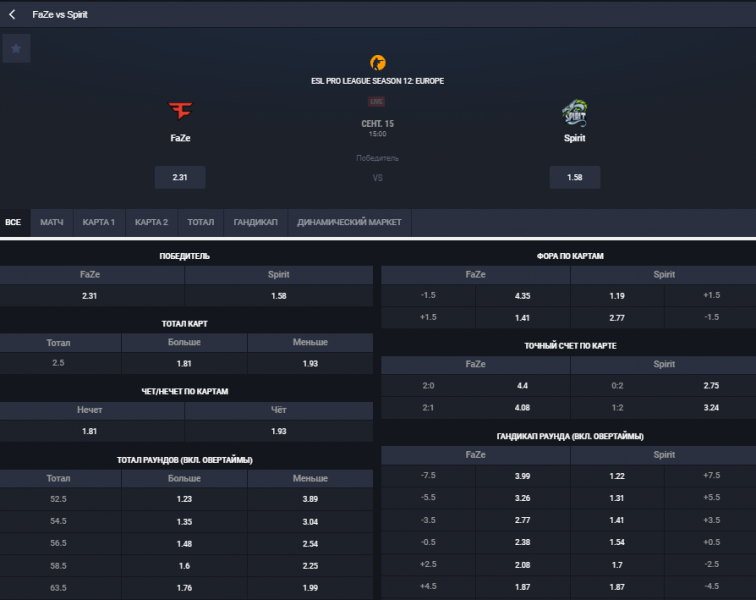
Task: Pick Spirit 1.58 in ПОБЕДИТЕЛЬ table
Action: point(279,296)
